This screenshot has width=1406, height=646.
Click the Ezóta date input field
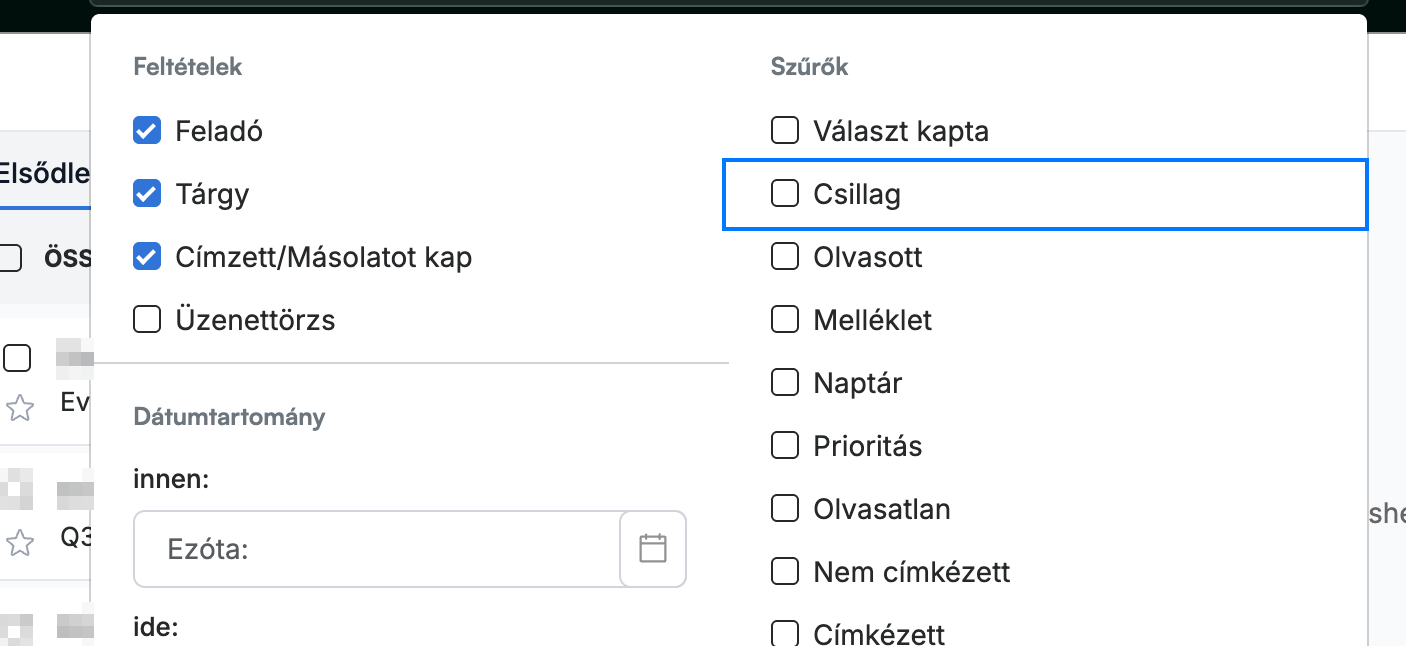tap(377, 548)
